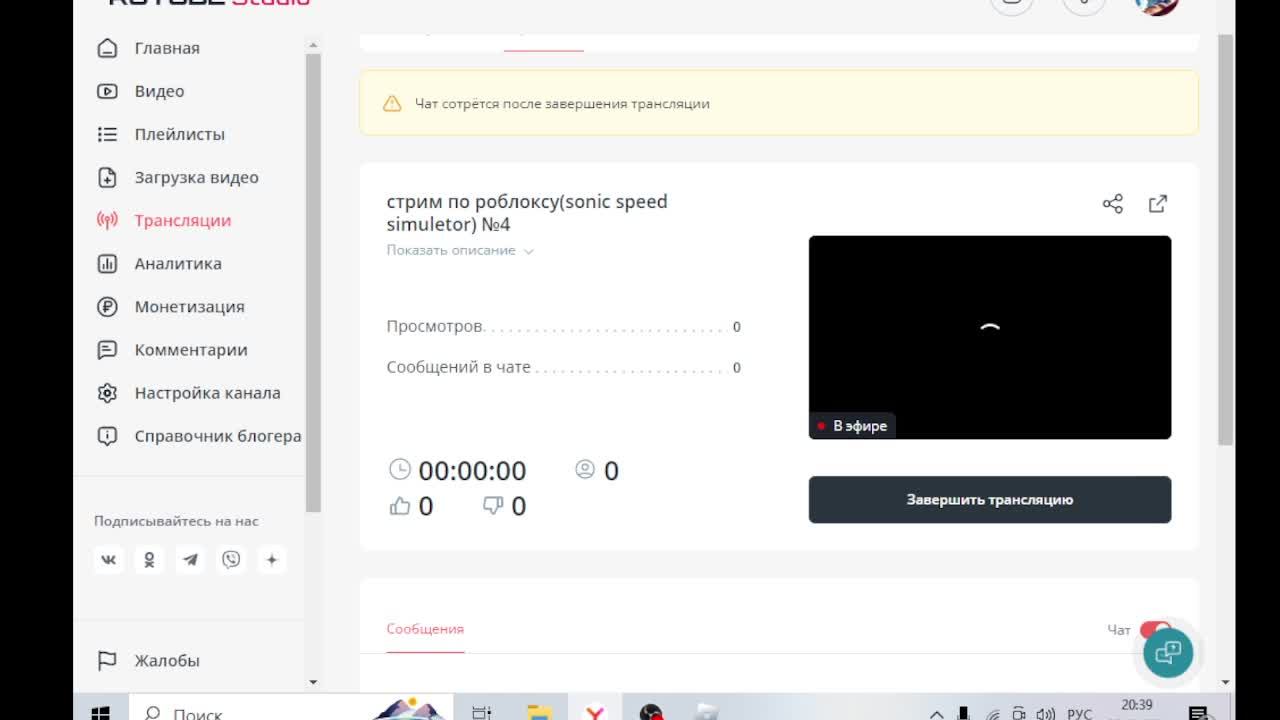Open the stream in a new window icon
This screenshot has width=1280, height=720.
[1158, 204]
